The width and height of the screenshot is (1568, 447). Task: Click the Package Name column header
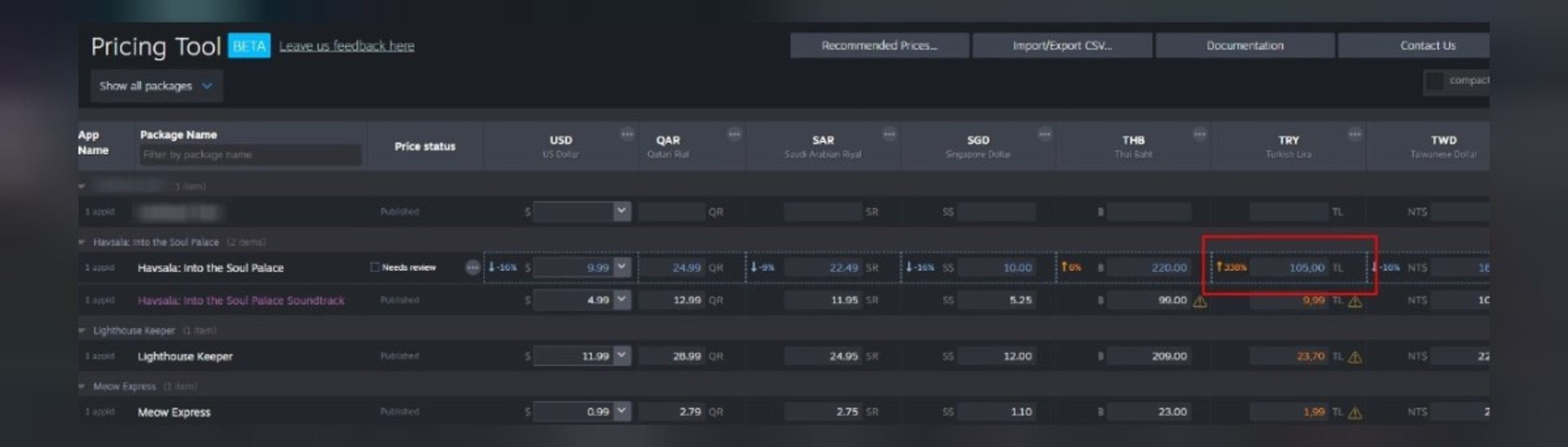coord(178,135)
